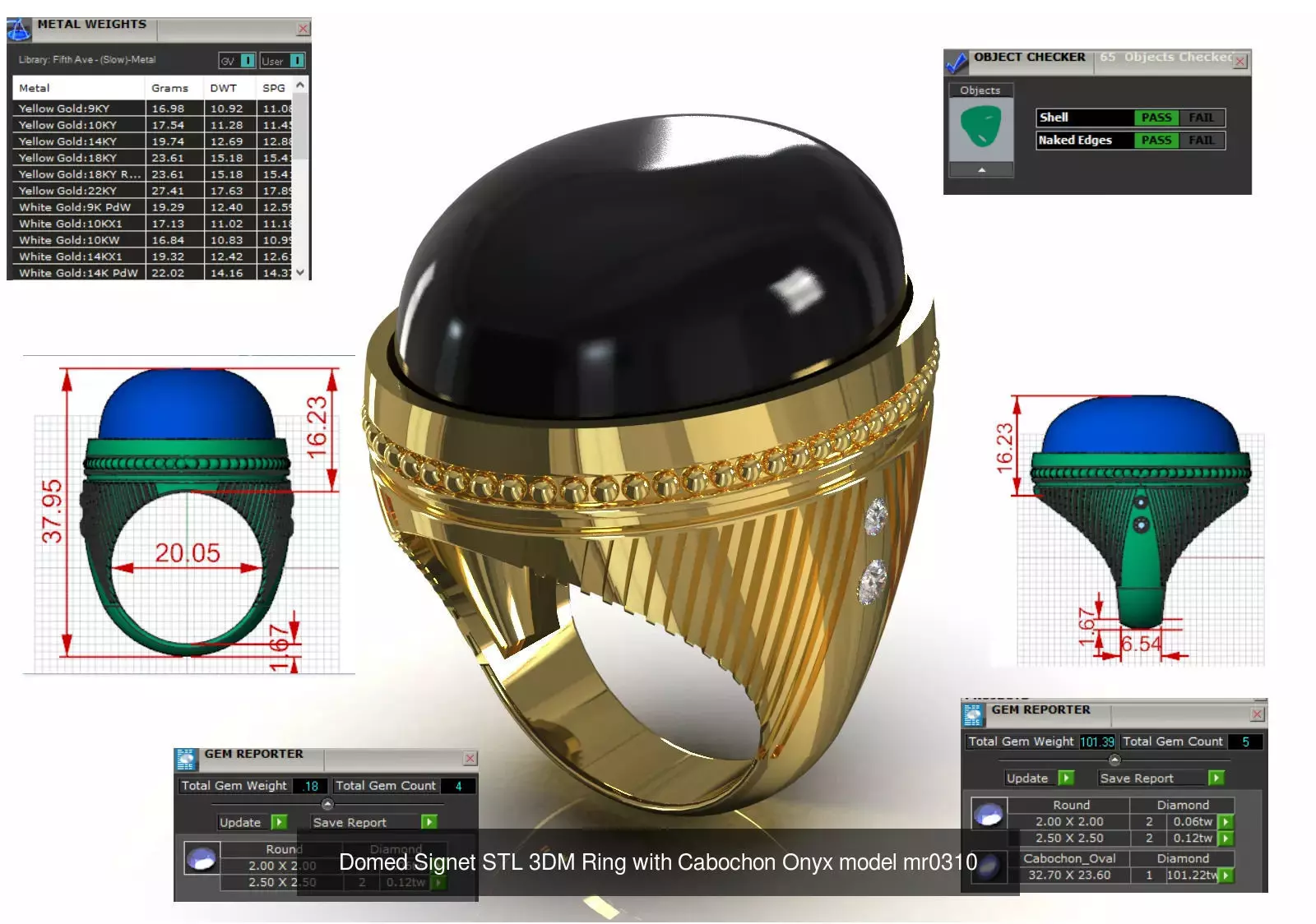The image size is (1316, 924).
Task: Toggle the User library switch
Action: tap(297, 61)
